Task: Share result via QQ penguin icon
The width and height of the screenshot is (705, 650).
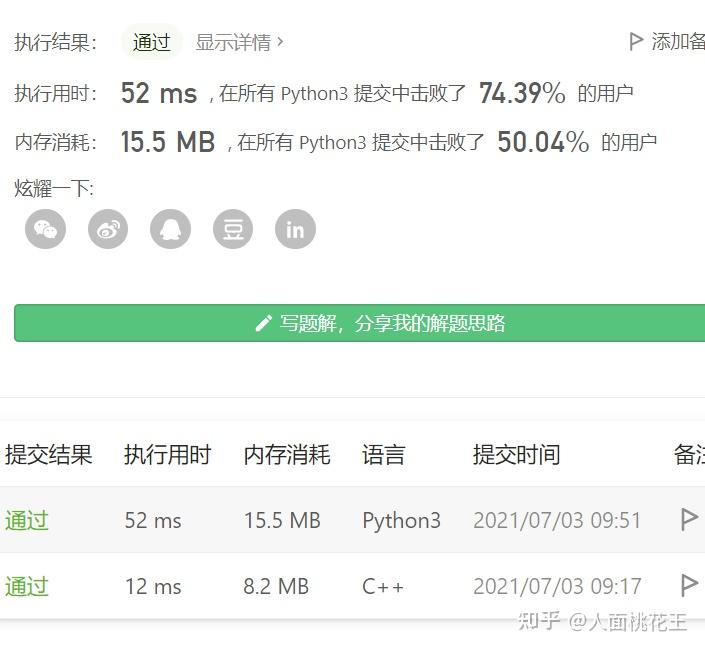Action: pos(170,229)
